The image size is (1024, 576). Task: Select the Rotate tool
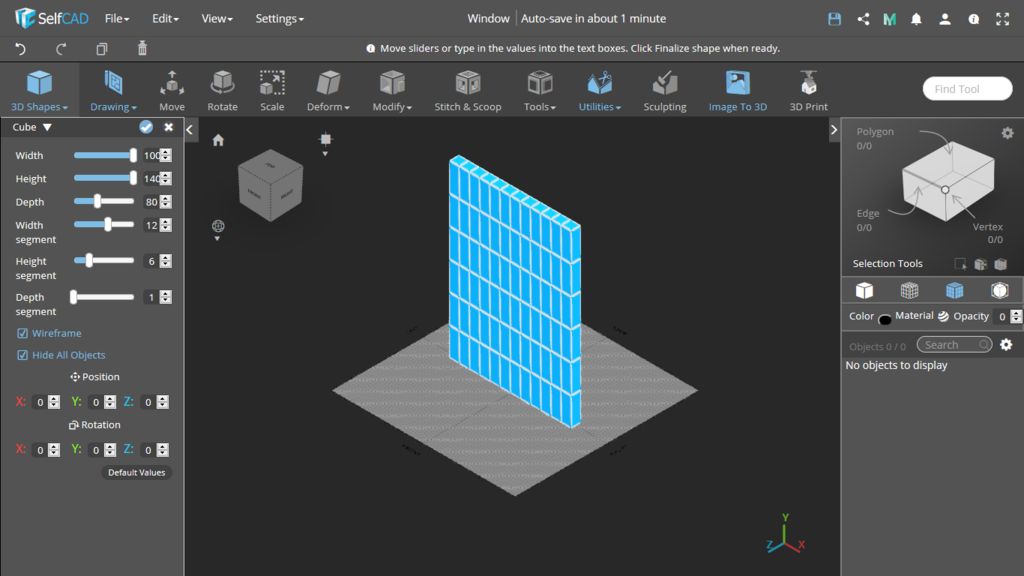(222, 90)
